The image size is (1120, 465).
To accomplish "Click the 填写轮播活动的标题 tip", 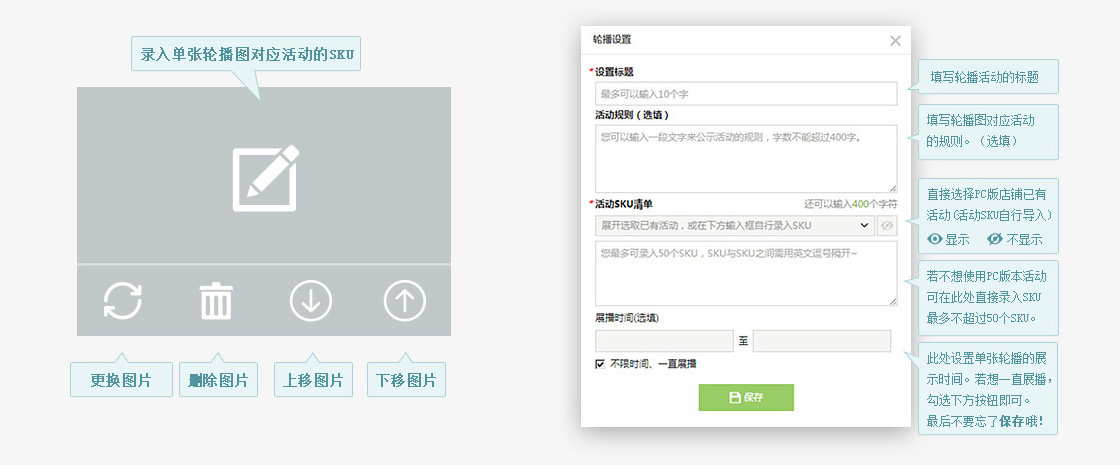I will coord(988,76).
